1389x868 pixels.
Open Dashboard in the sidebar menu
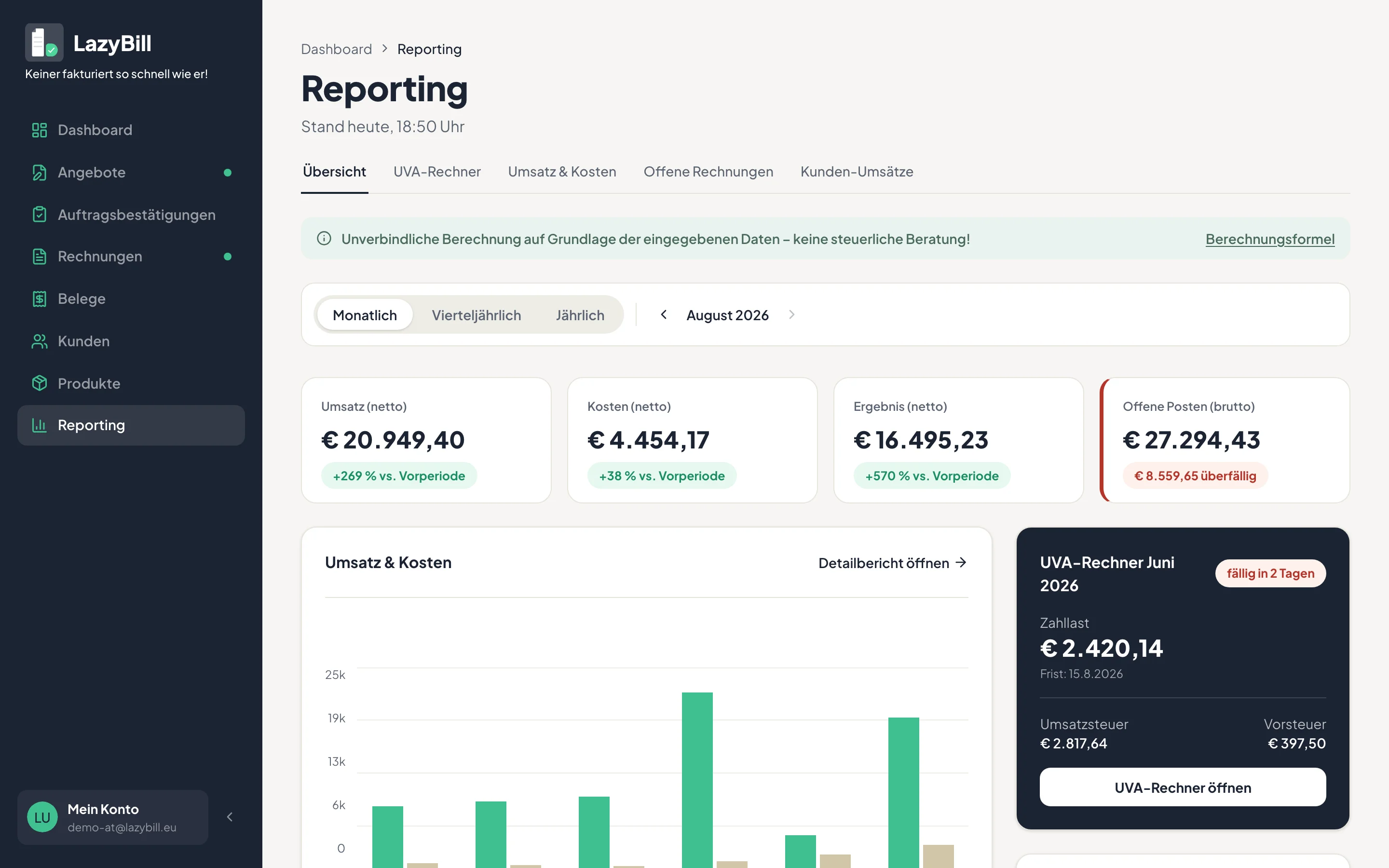[x=131, y=130]
